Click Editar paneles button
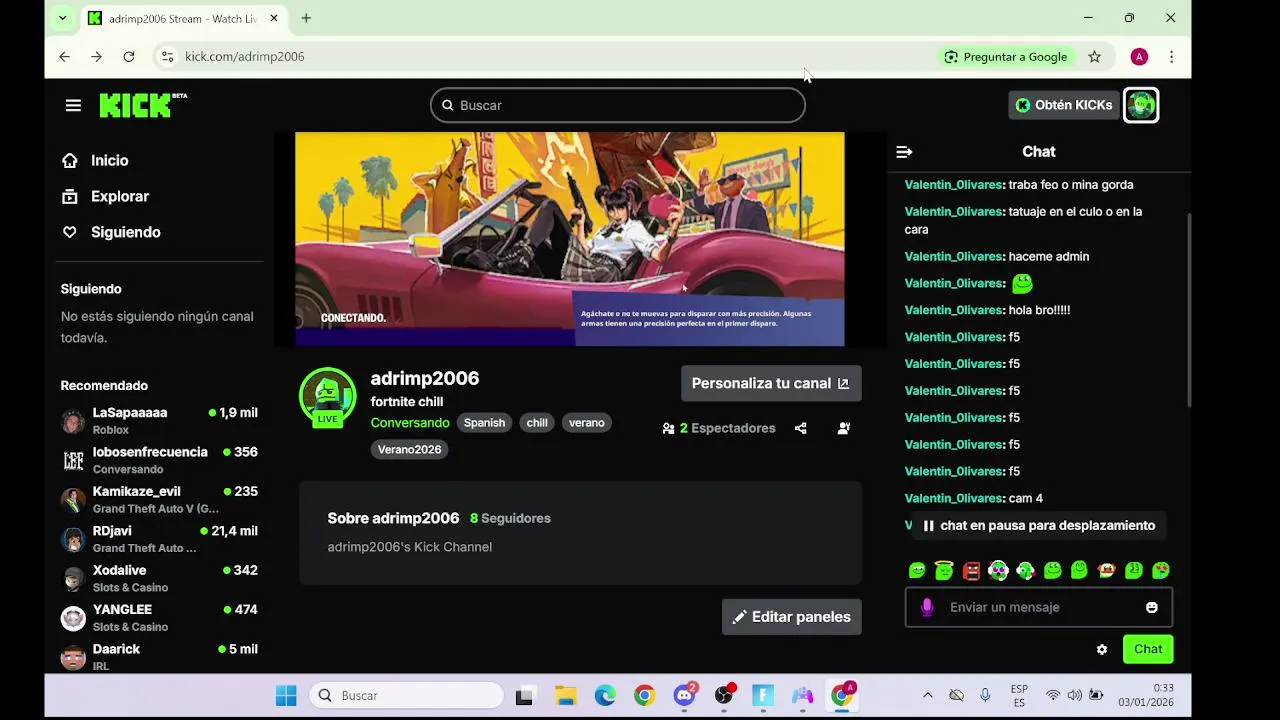Screen dimensions: 1280x720 [792, 617]
